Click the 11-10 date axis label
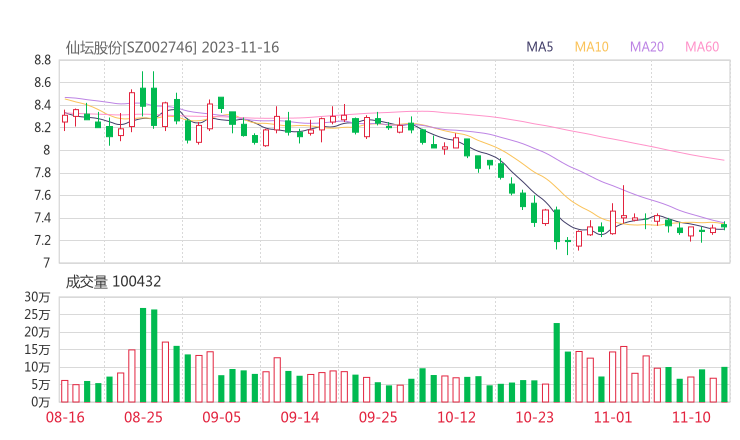The image size is (740, 440). 691,416
